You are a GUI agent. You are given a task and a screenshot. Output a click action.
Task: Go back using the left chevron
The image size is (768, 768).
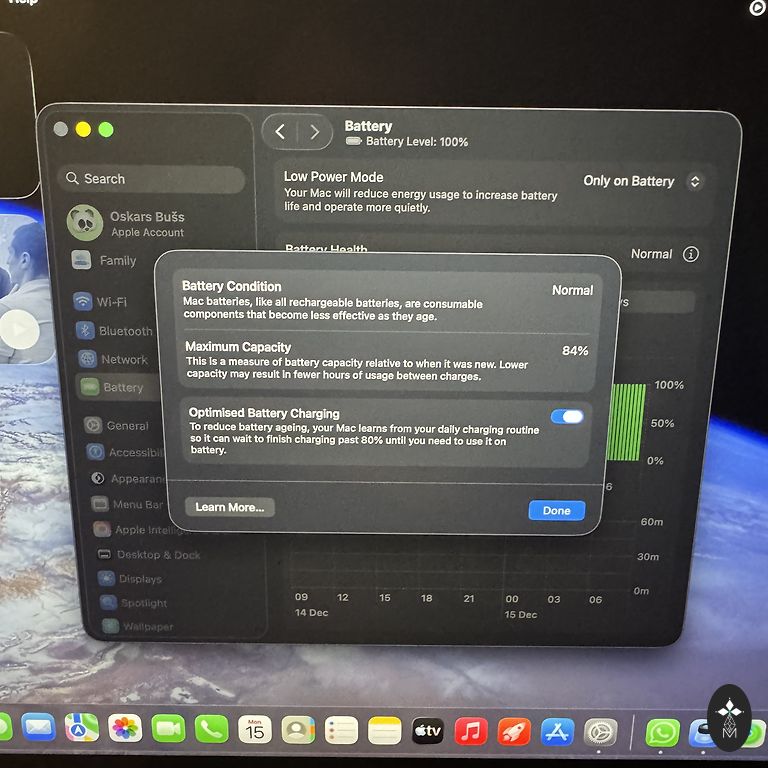(x=280, y=132)
